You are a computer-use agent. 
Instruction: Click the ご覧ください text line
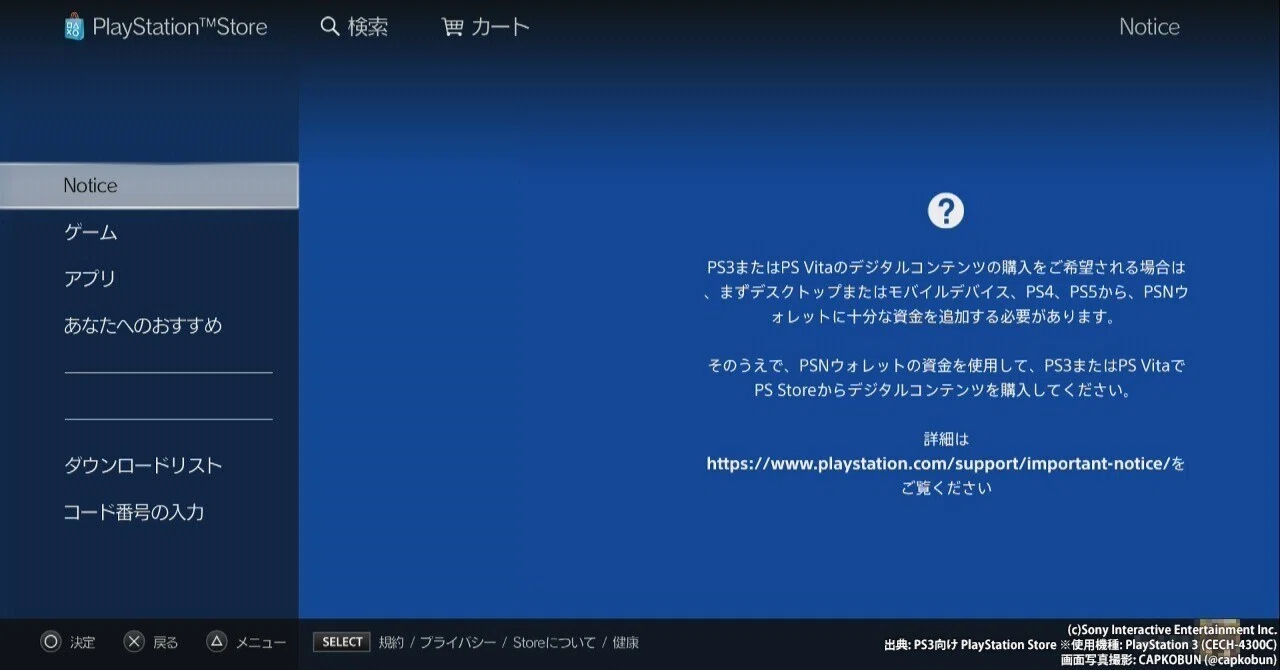coord(946,488)
